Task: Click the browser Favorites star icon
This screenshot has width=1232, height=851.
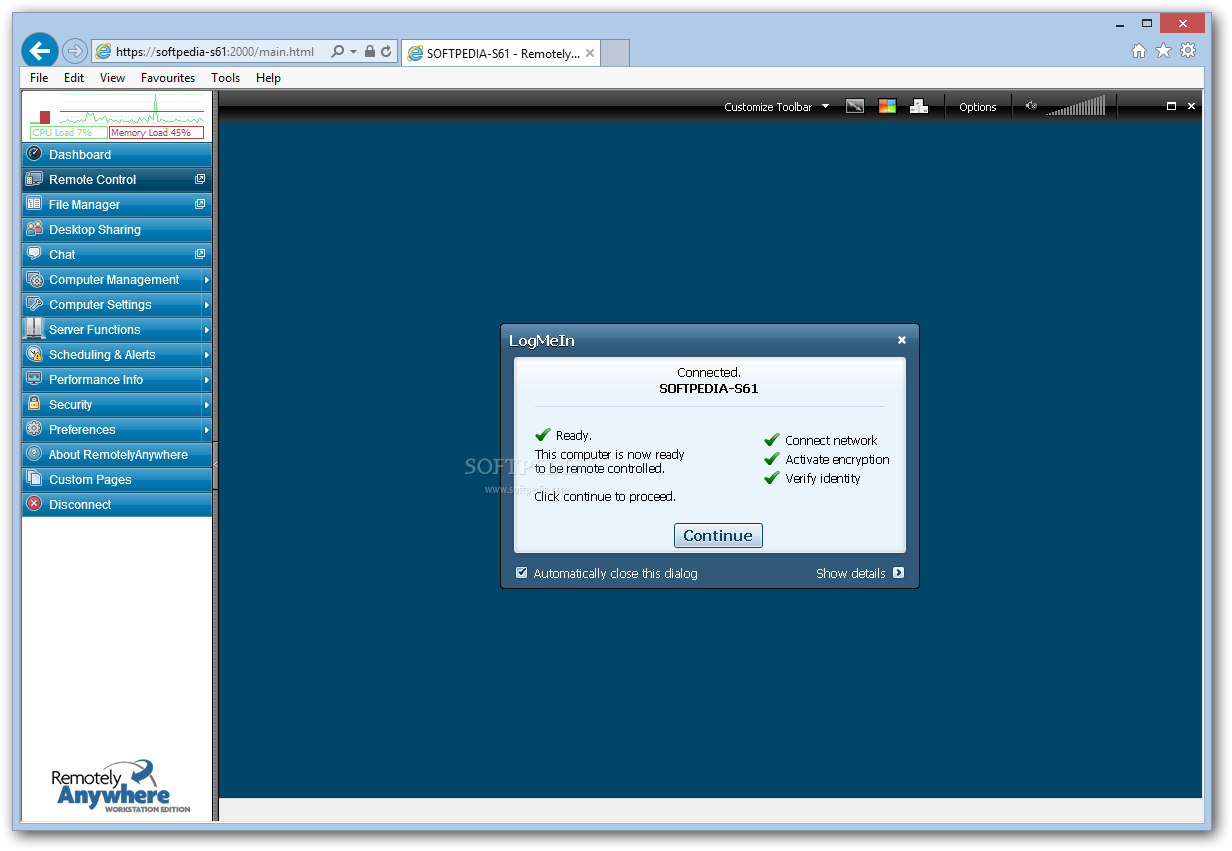Action: pos(1163,51)
